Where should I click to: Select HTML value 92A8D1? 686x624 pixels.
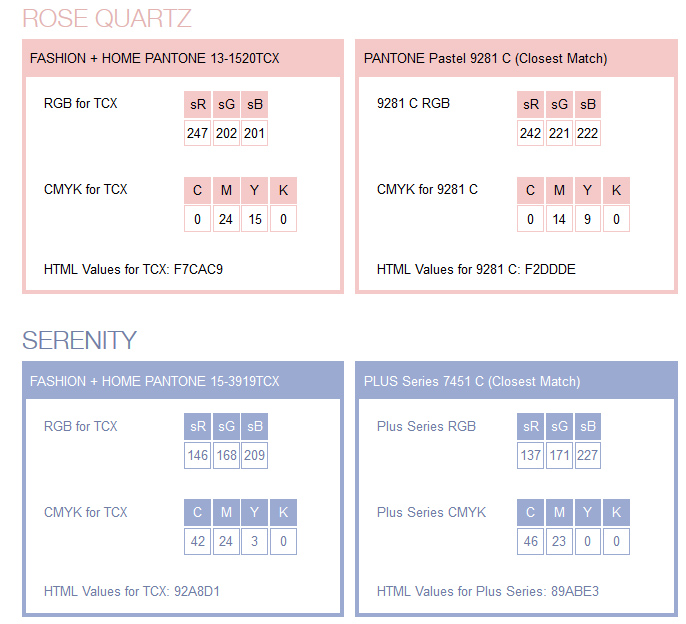[x=197, y=592]
